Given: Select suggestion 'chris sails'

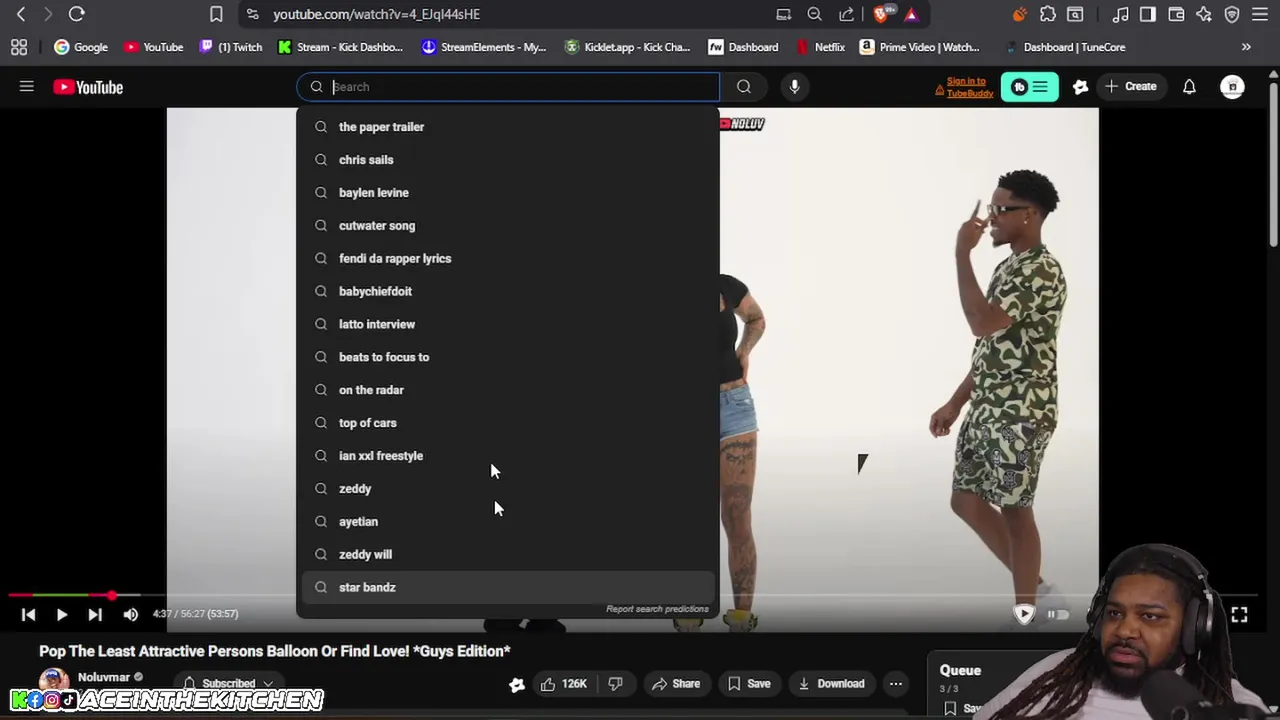Looking at the screenshot, I should [x=508, y=160].
